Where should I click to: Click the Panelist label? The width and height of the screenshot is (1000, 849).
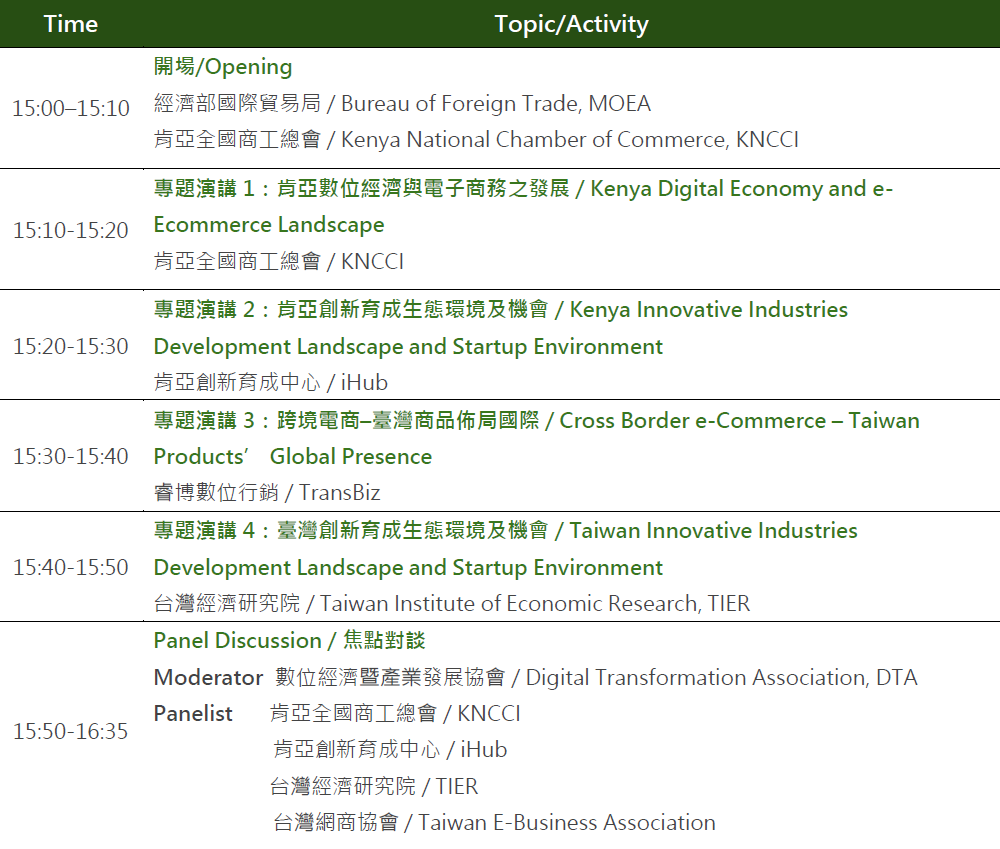(193, 714)
